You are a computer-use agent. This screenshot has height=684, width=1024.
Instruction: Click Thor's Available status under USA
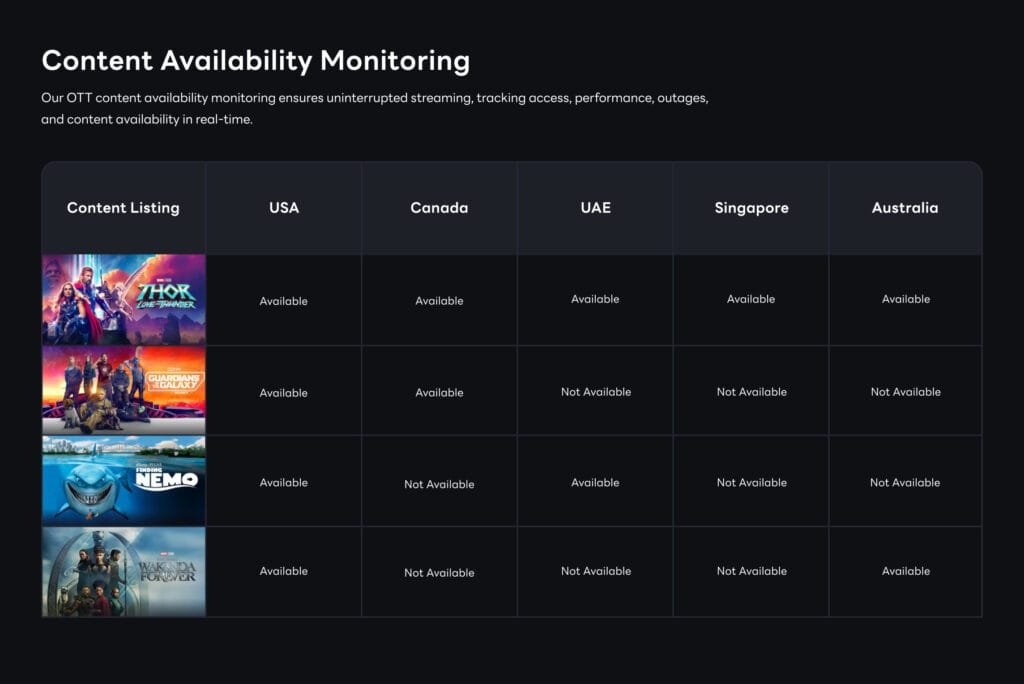(x=284, y=300)
